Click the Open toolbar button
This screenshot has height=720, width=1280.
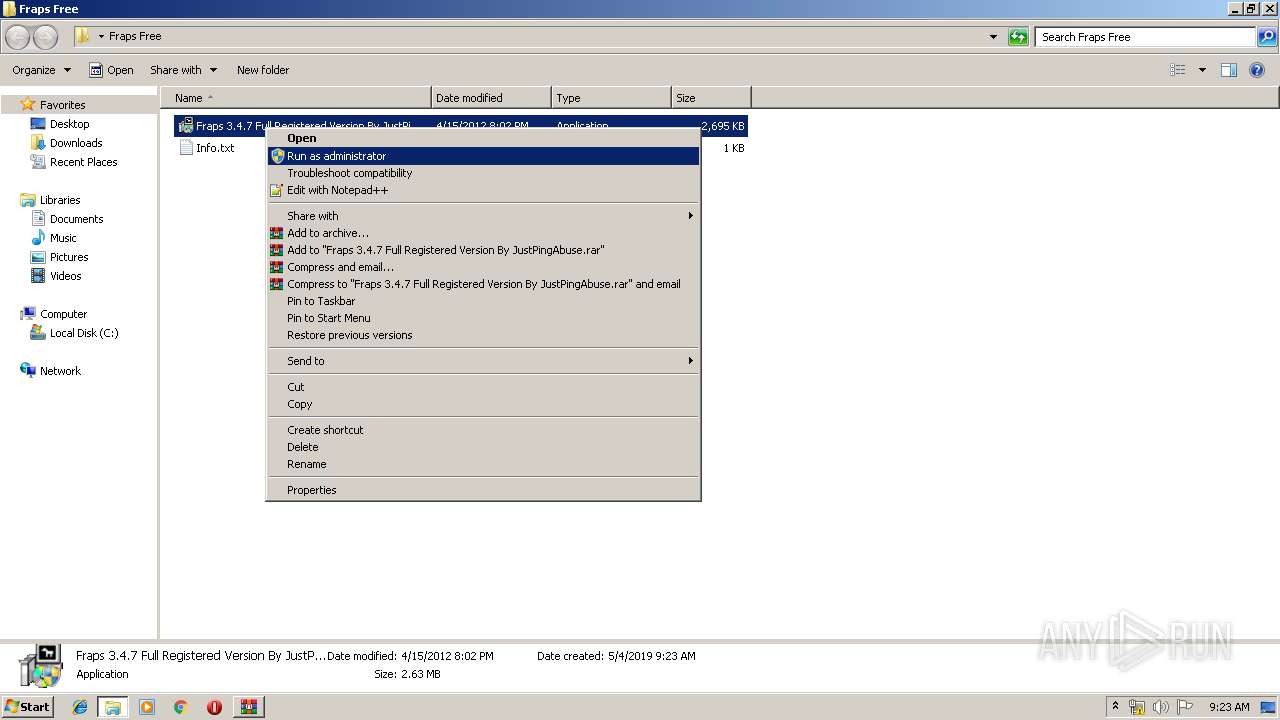(111, 70)
